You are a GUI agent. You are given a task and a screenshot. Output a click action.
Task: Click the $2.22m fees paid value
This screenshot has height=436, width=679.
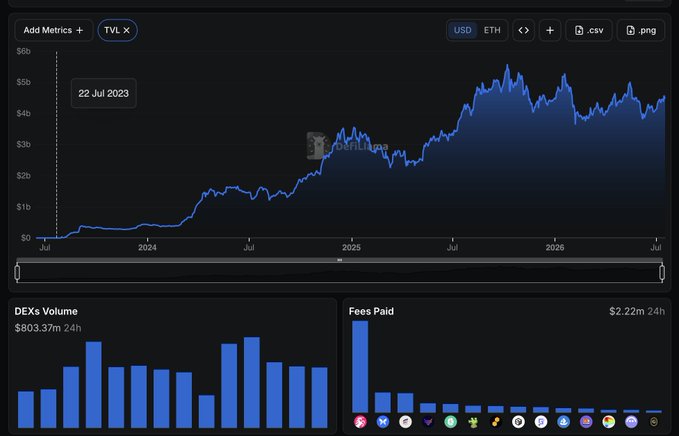627,311
